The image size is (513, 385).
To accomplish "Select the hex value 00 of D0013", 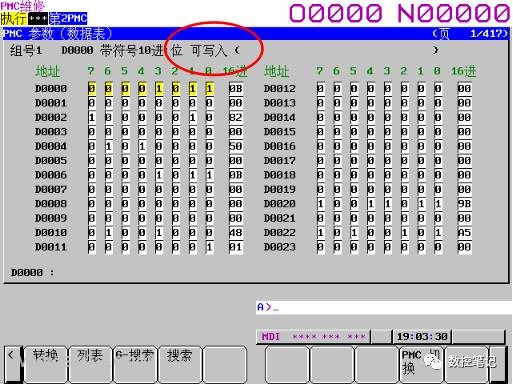I will tap(464, 103).
